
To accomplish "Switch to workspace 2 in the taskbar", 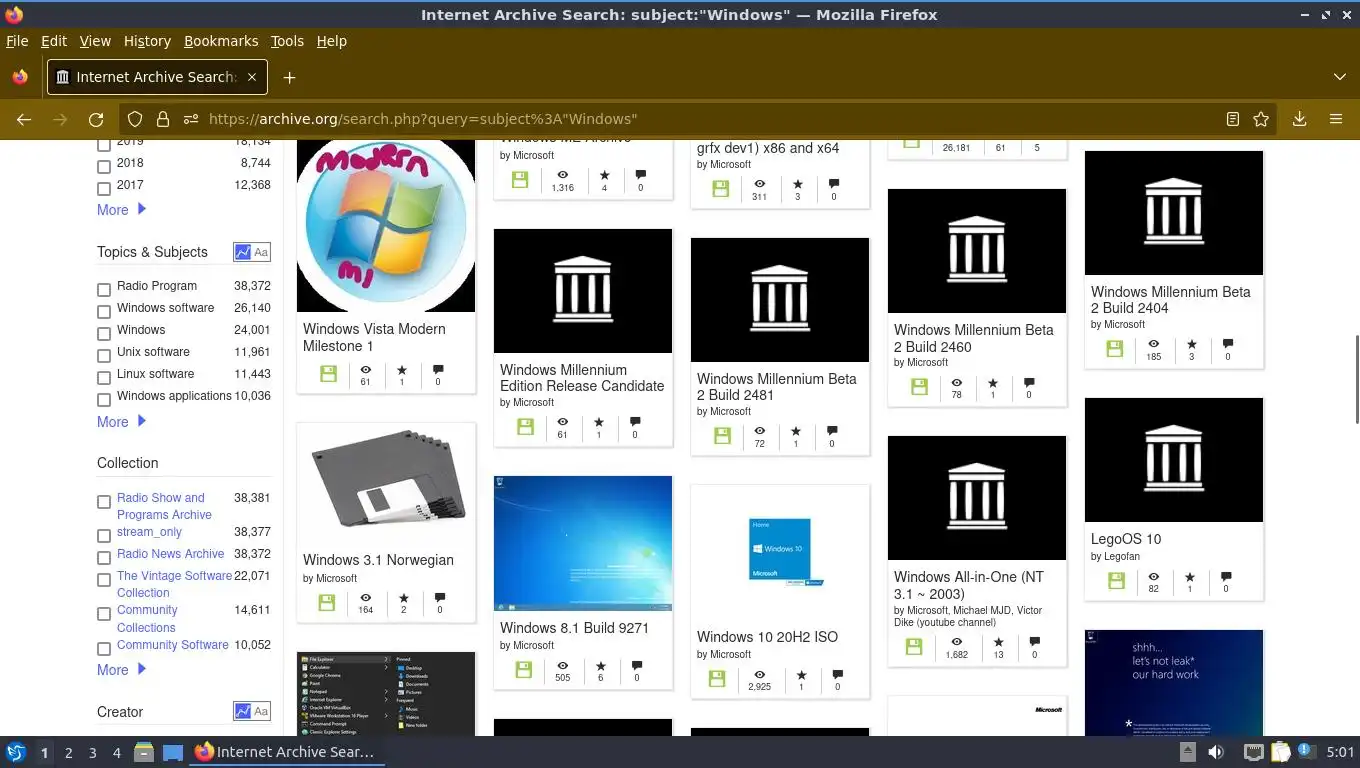I will 68,752.
